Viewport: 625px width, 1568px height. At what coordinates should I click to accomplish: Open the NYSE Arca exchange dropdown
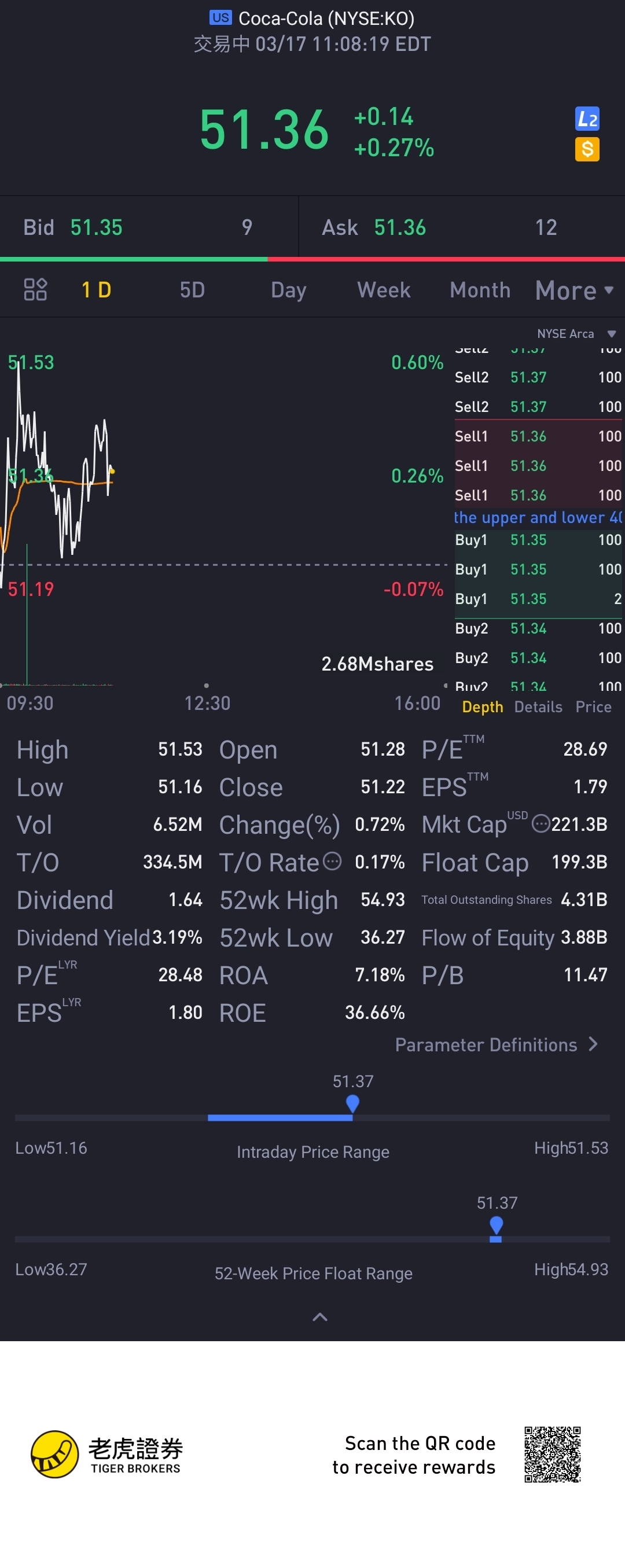576,334
